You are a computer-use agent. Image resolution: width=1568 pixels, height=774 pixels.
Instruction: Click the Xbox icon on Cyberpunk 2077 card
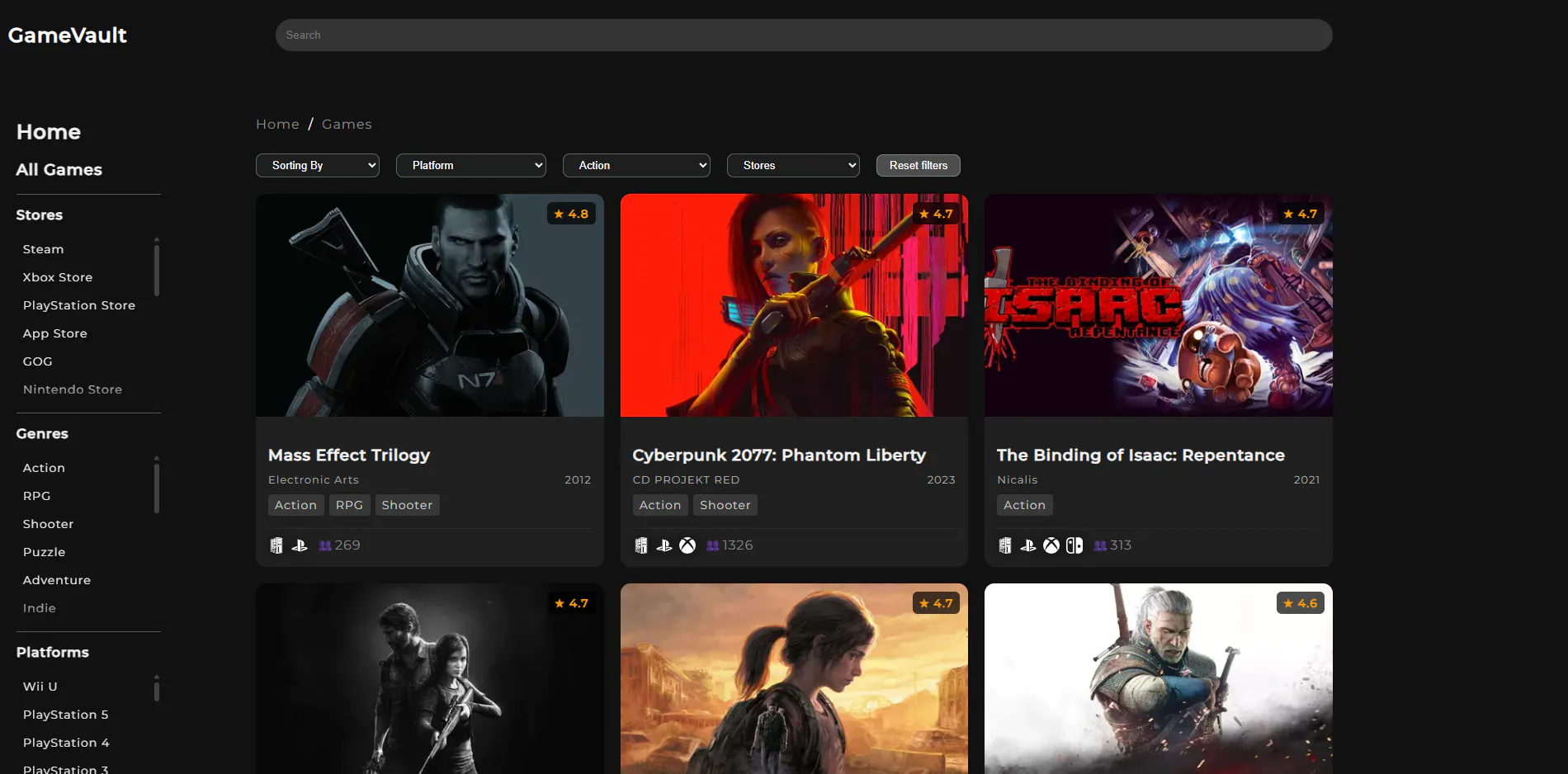point(687,545)
